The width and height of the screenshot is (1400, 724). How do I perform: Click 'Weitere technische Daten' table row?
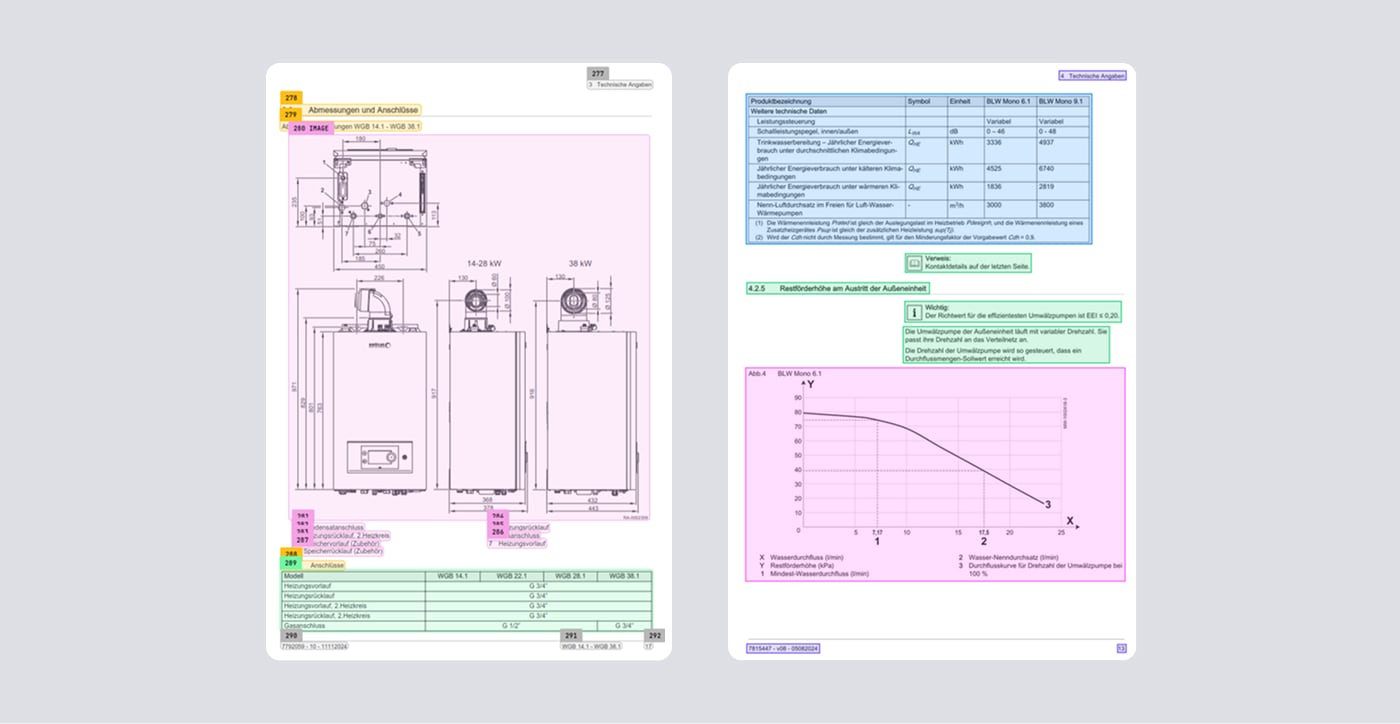919,111
